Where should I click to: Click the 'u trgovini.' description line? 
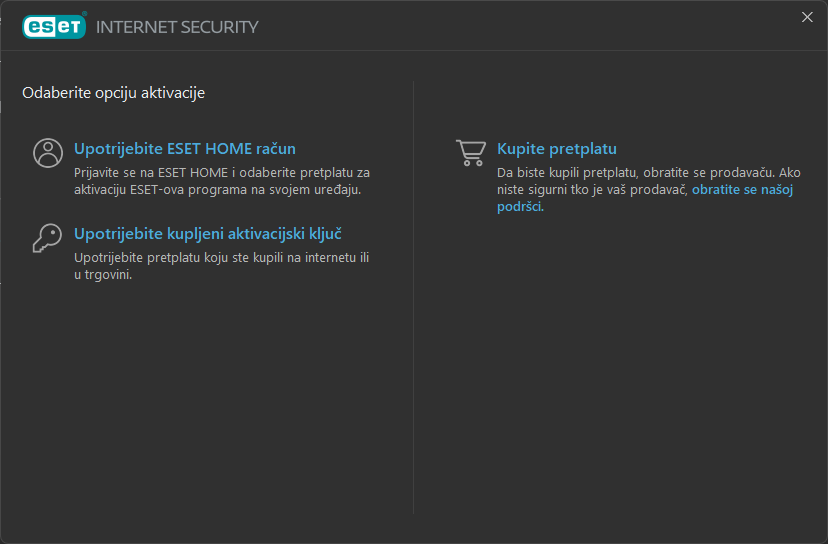tap(103, 275)
